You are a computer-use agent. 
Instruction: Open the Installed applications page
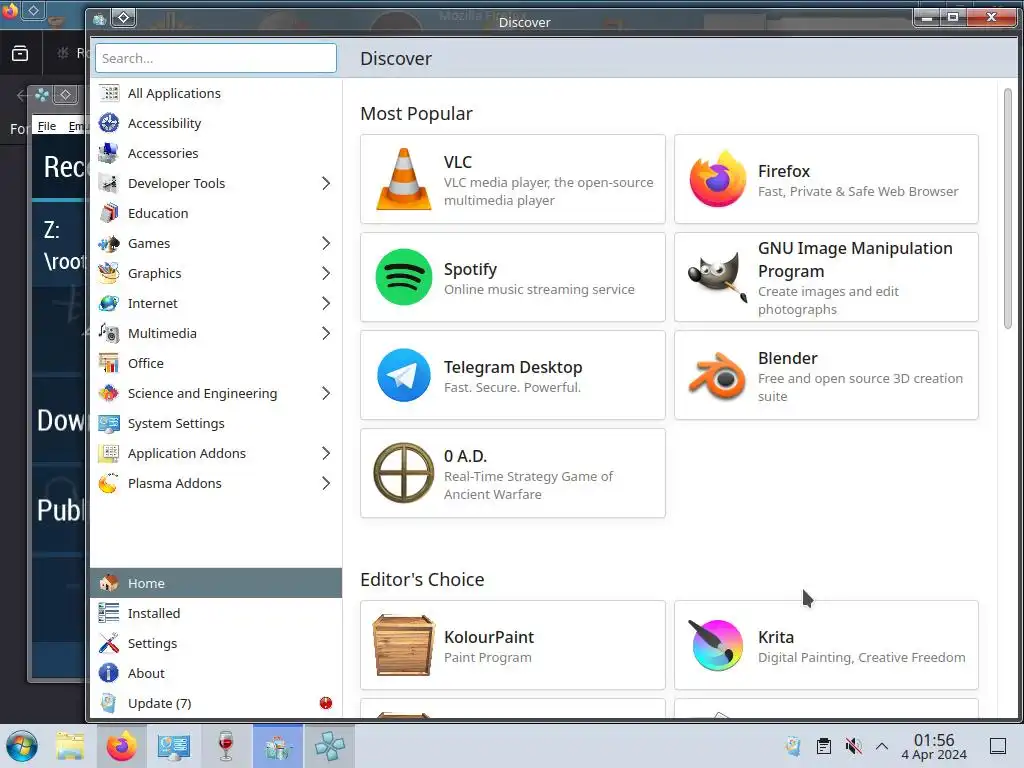coord(216,613)
